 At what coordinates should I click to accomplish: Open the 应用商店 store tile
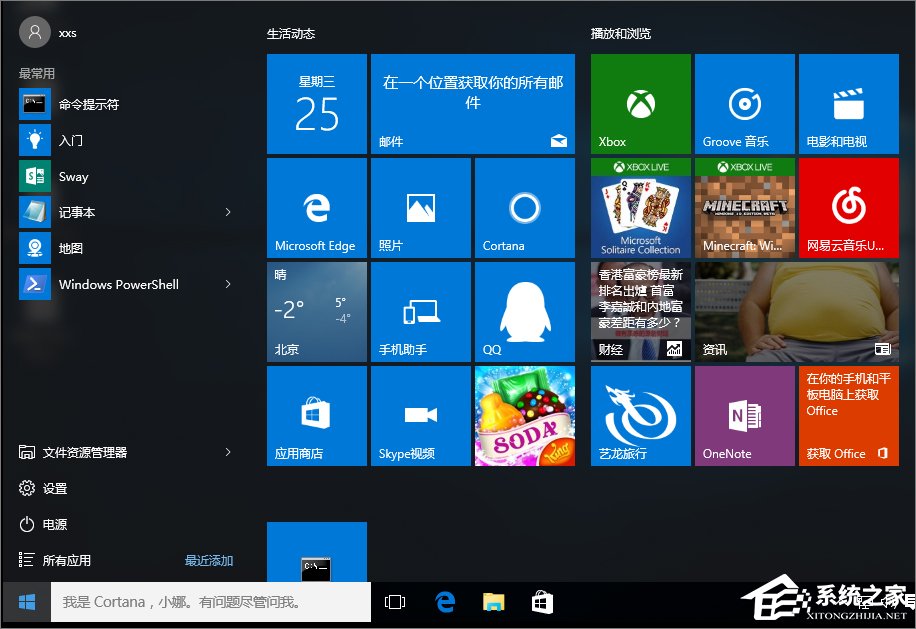coord(316,415)
